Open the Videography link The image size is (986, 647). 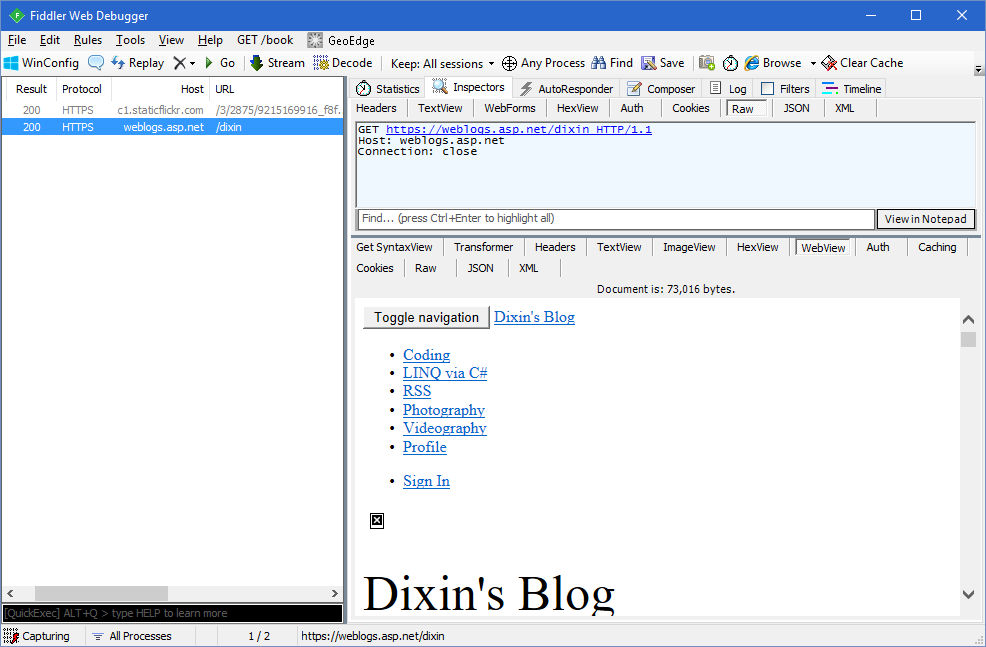[445, 428]
